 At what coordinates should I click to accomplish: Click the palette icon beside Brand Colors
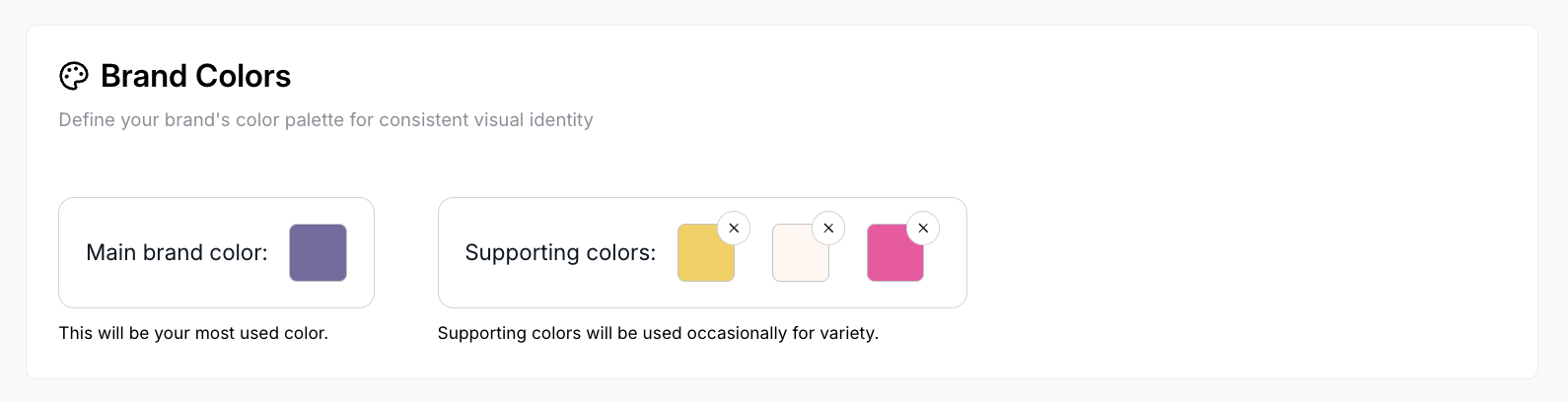pos(74,76)
